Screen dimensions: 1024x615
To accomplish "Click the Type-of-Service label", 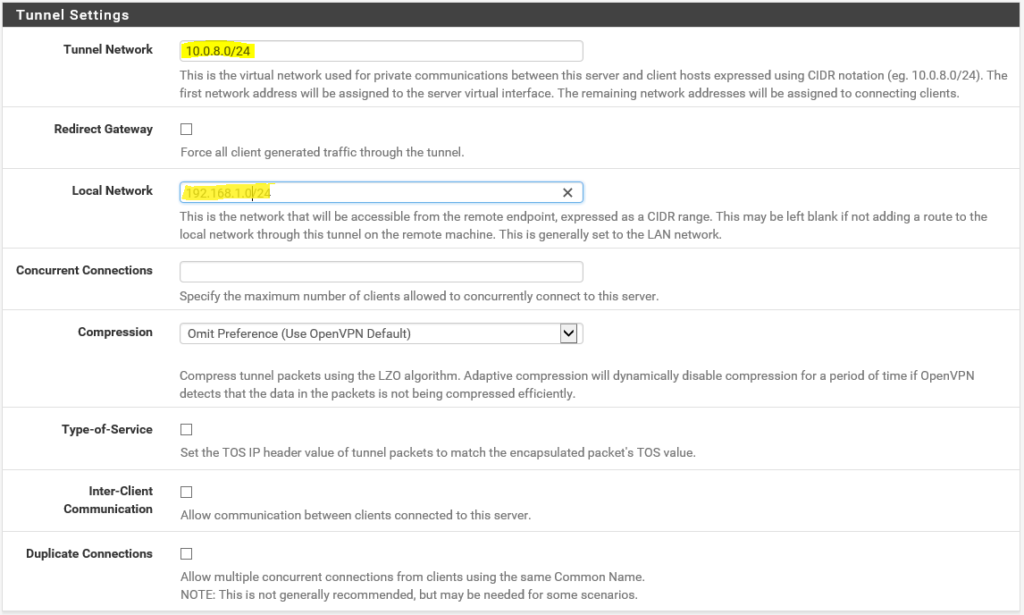I will click(x=107, y=430).
